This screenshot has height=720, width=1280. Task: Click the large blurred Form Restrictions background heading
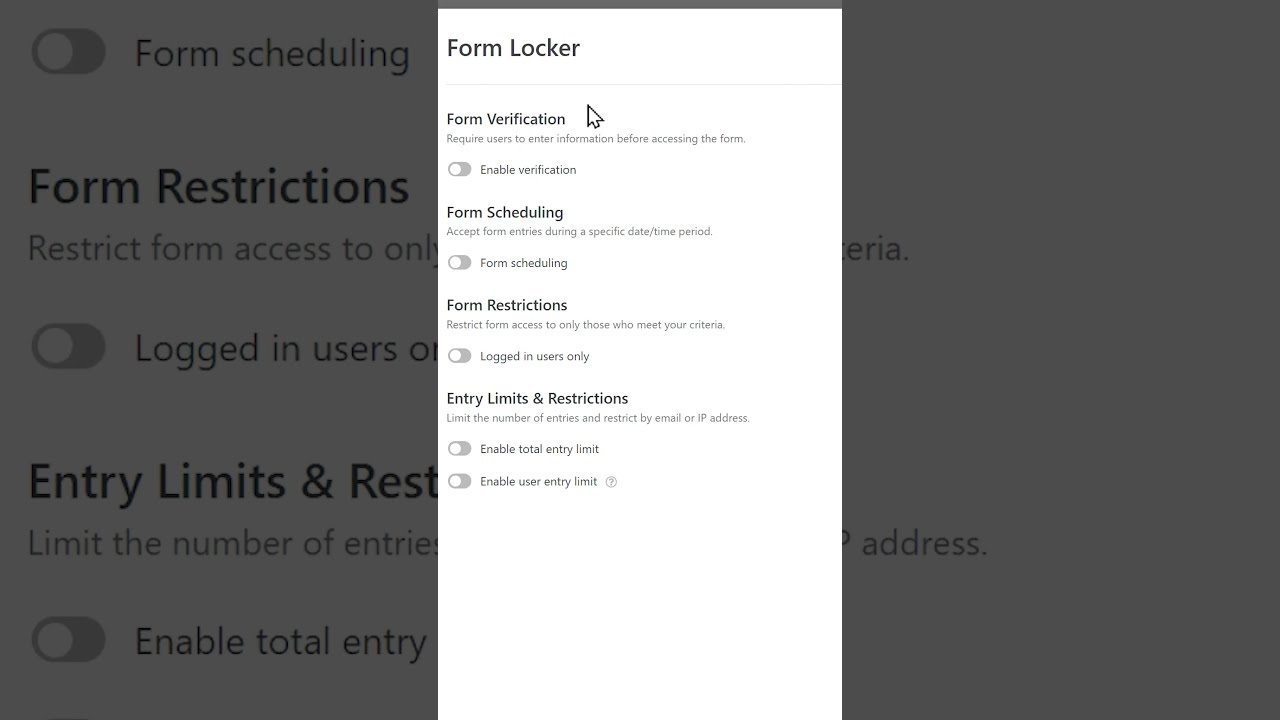pyautogui.click(x=218, y=187)
